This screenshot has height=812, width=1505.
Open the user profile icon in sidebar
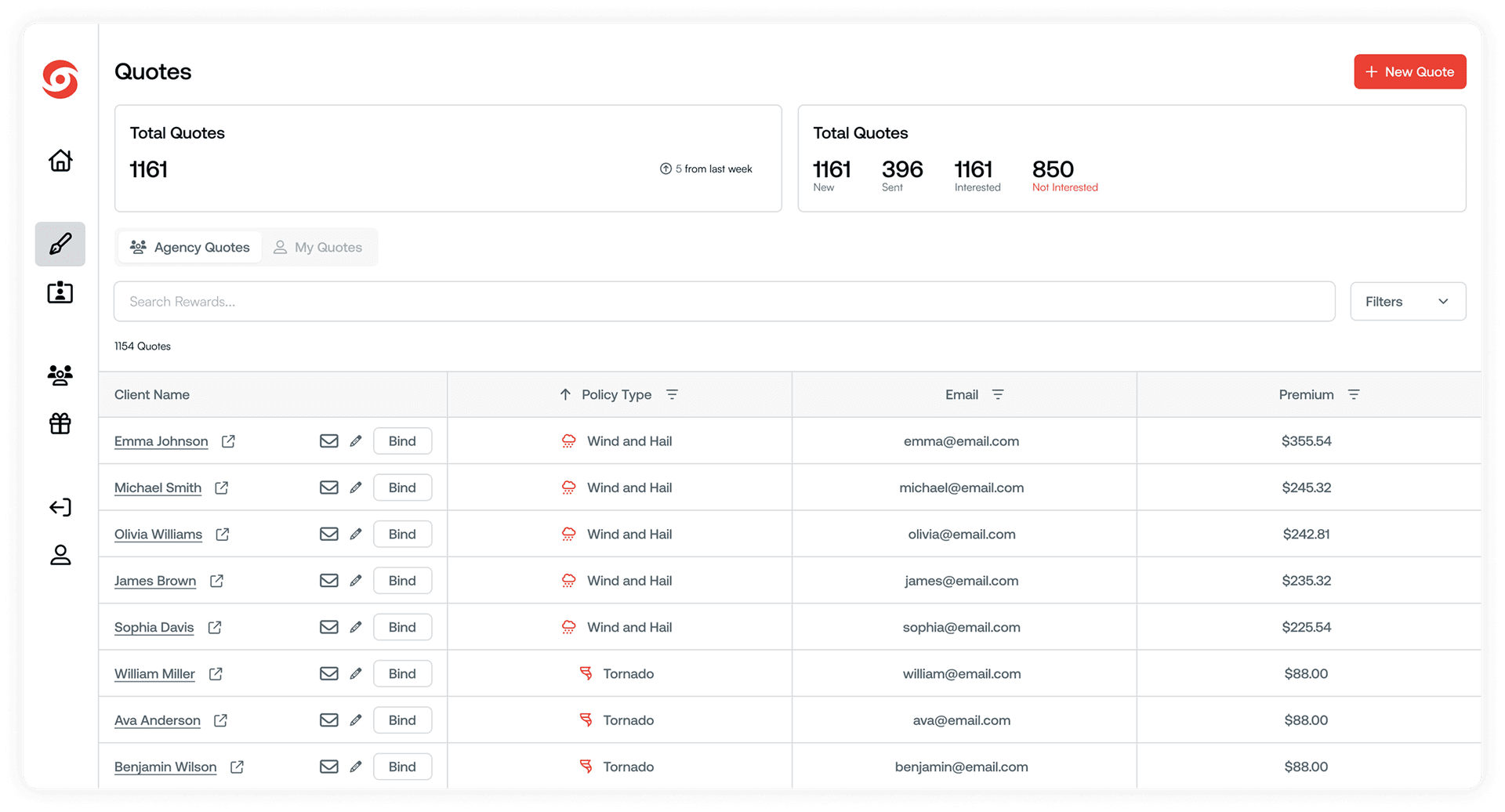(60, 555)
